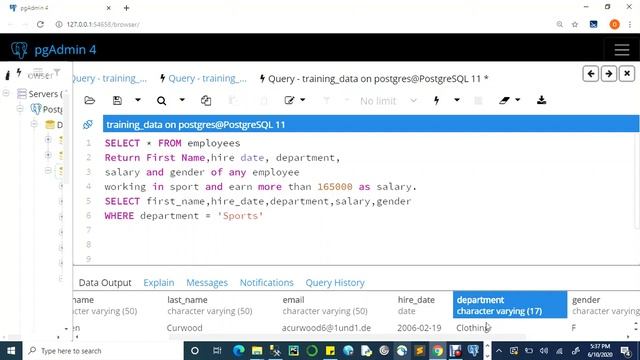This screenshot has height=360, width=640.
Task: Click the Windows Start button
Action: [x=11, y=351]
